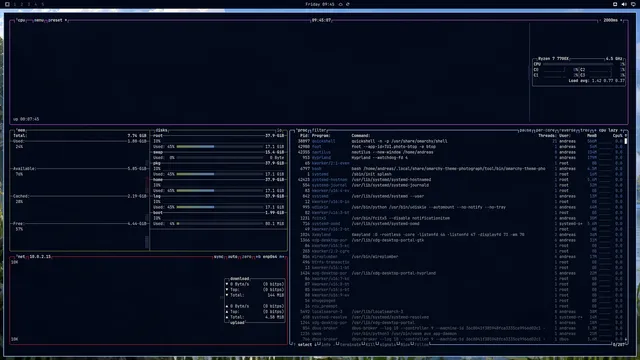Select previous sort column with left arrow
This screenshot has width=640, height=360.
(x=596, y=130)
